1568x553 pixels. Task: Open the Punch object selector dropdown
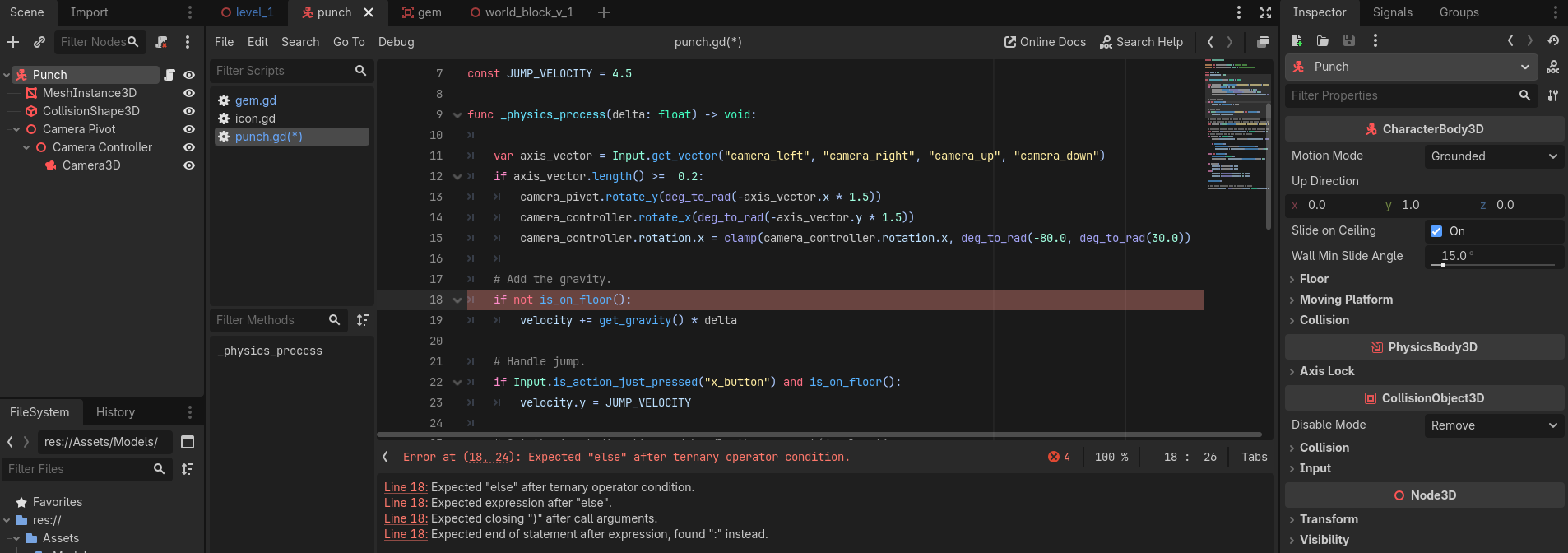(1411, 67)
